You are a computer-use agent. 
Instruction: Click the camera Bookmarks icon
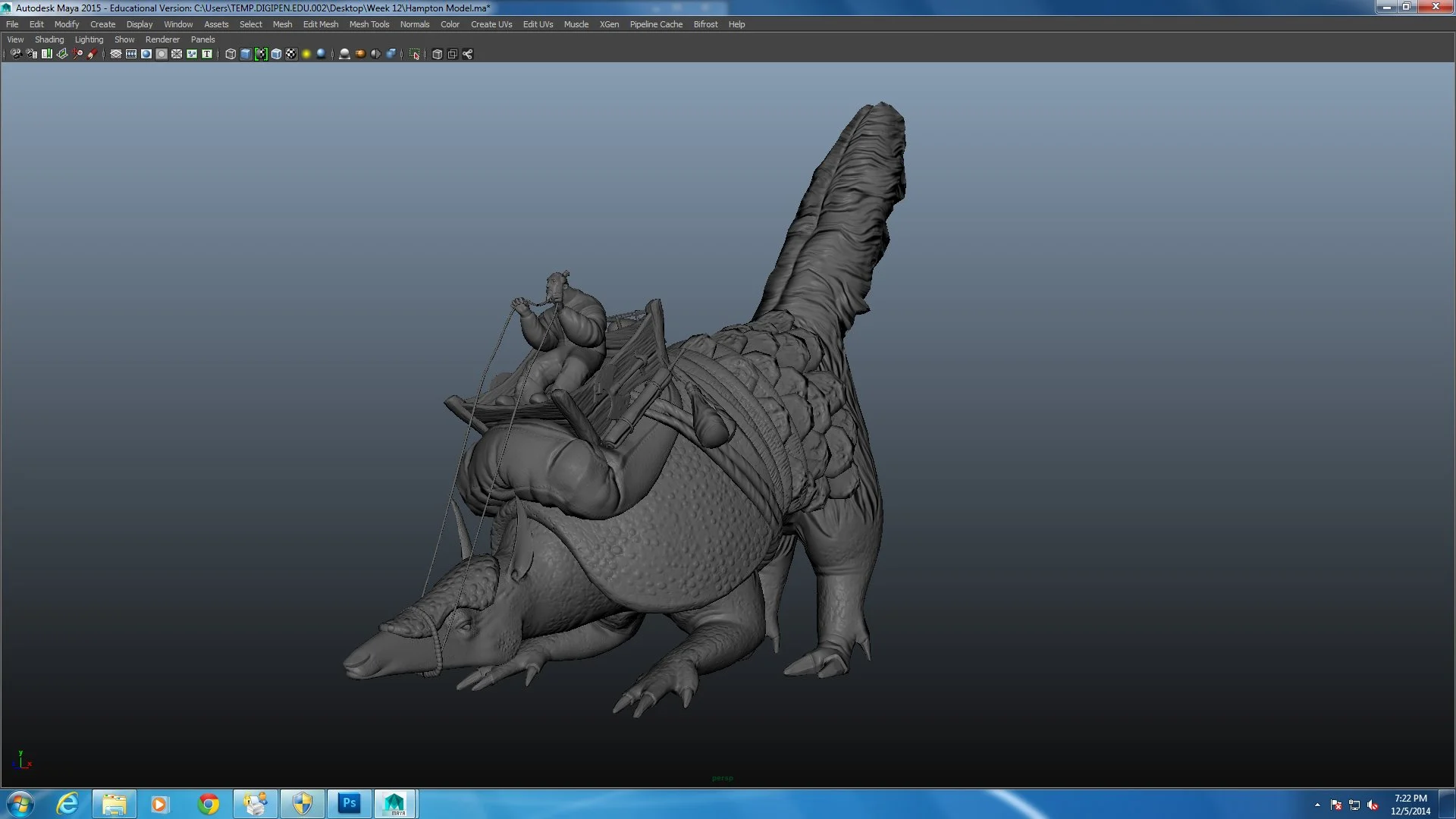[x=47, y=54]
